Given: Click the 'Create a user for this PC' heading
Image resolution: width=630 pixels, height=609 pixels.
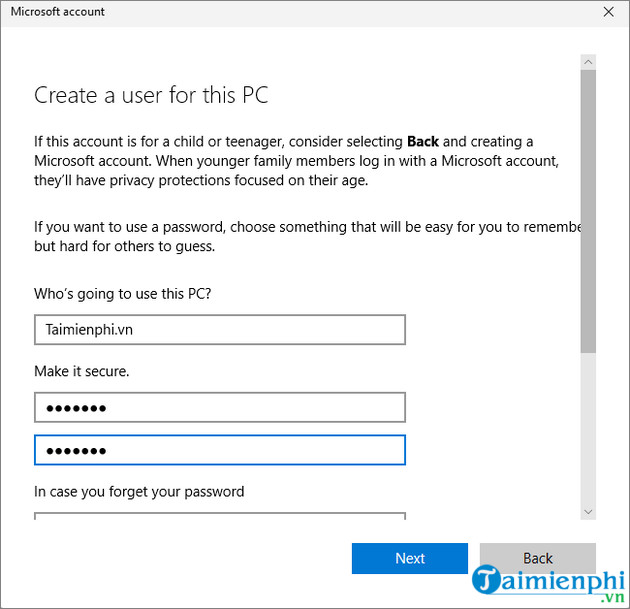Looking at the screenshot, I should tap(151, 95).
